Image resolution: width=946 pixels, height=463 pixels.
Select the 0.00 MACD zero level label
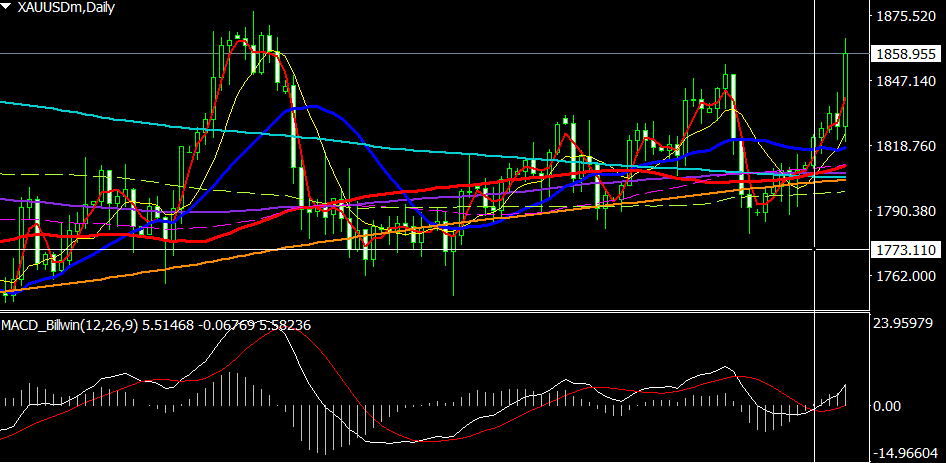(887, 406)
